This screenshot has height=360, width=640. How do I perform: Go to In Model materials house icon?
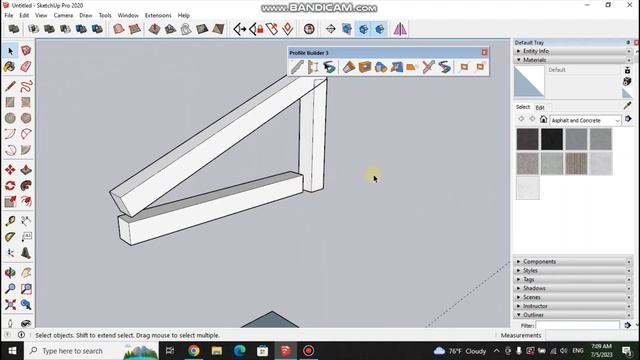[543, 119]
